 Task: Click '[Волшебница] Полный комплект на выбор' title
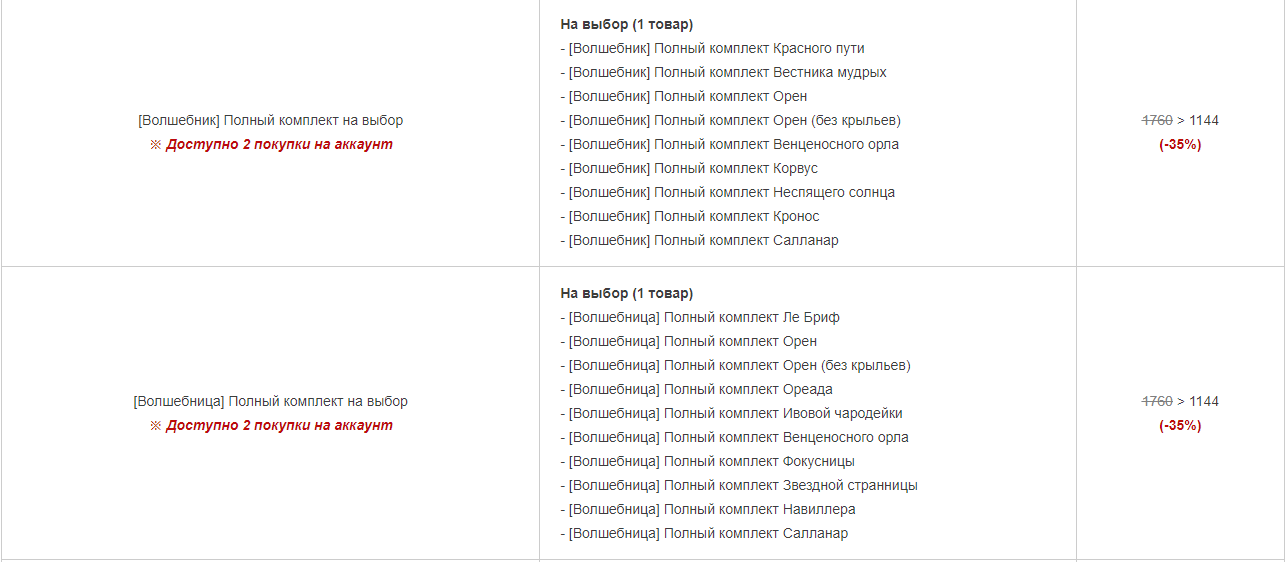(270, 401)
